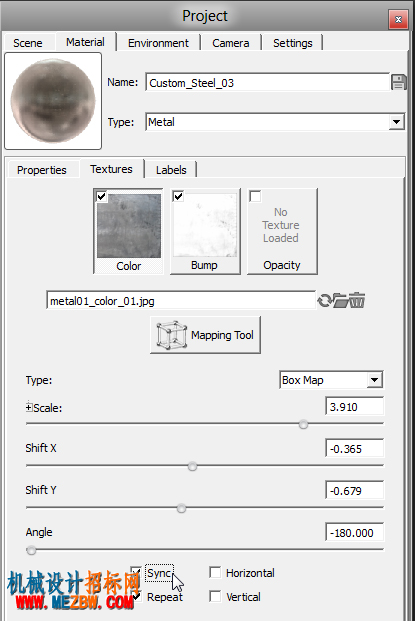Click the Angle value field -180.000
415x621 pixels.
(354, 533)
